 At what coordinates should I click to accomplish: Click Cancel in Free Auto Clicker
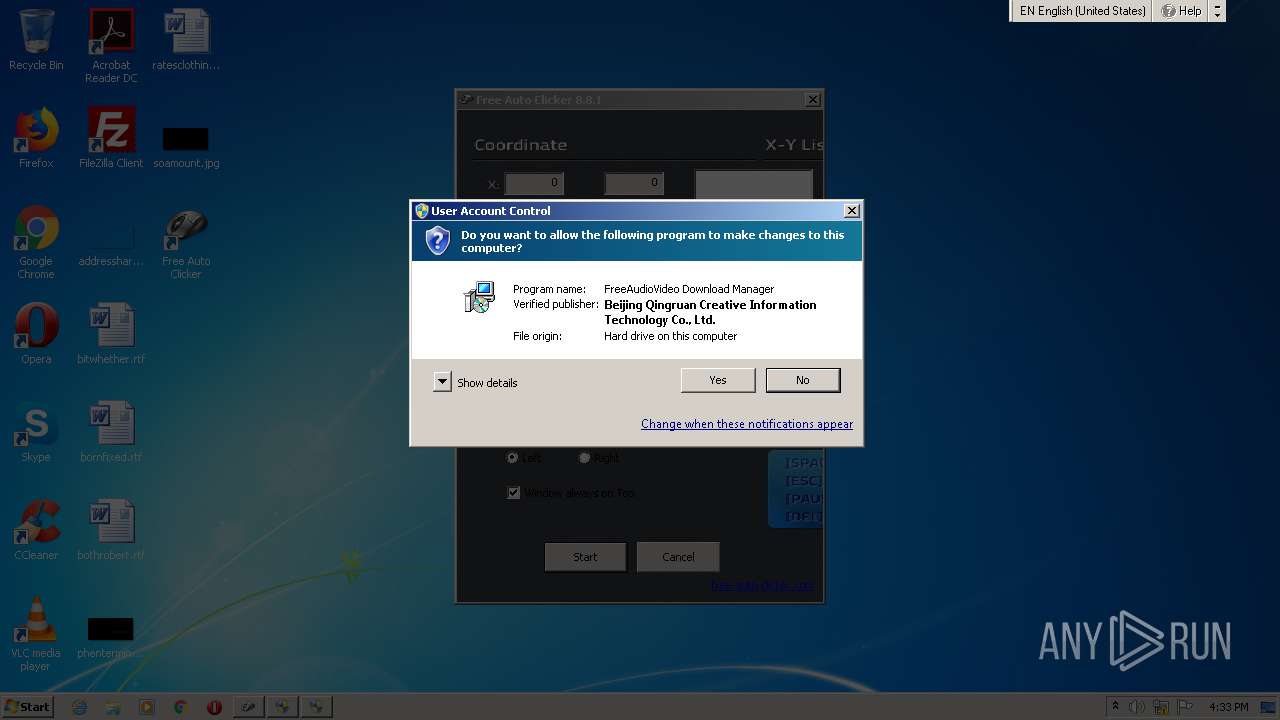(678, 557)
